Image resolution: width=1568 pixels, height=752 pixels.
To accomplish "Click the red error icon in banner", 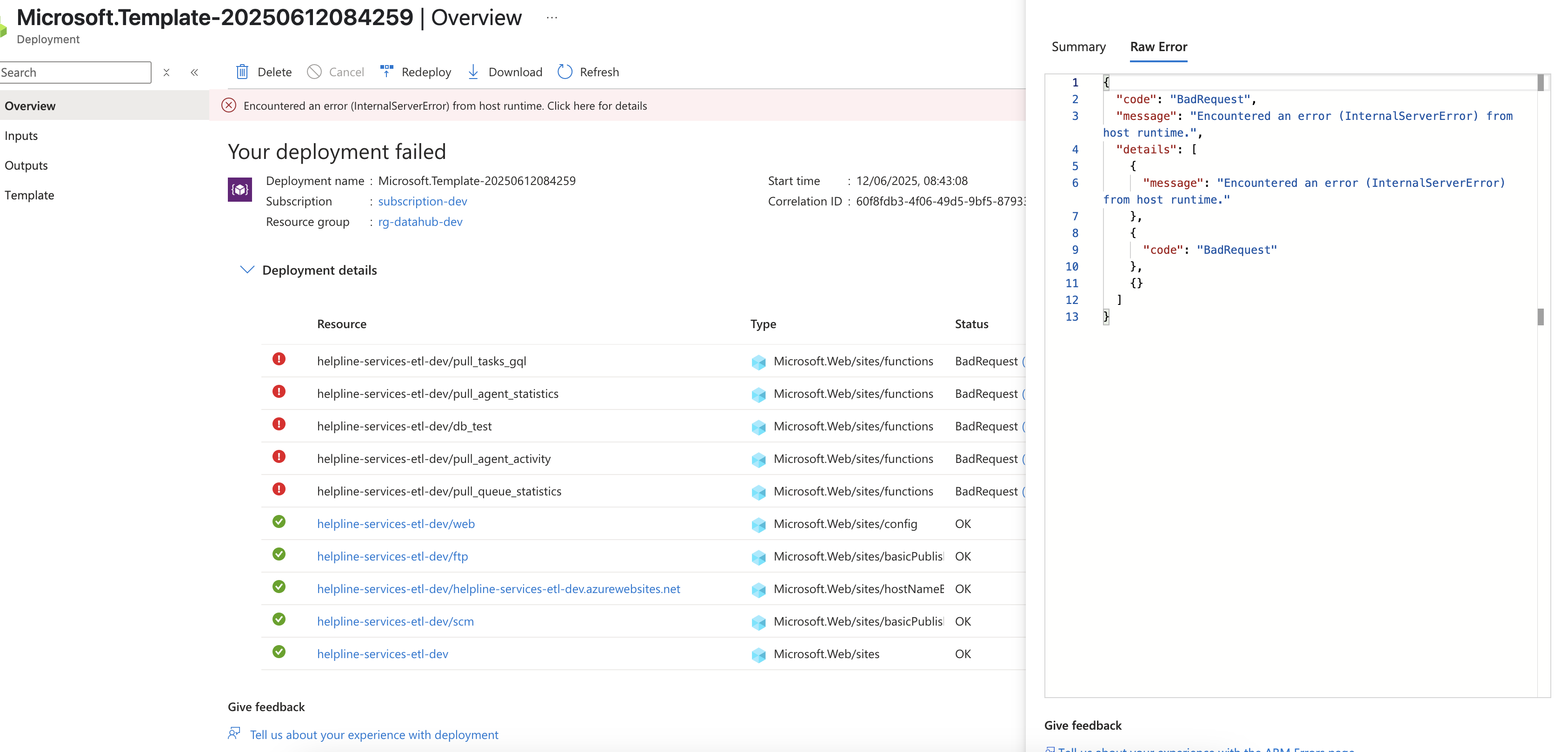I will (x=229, y=105).
